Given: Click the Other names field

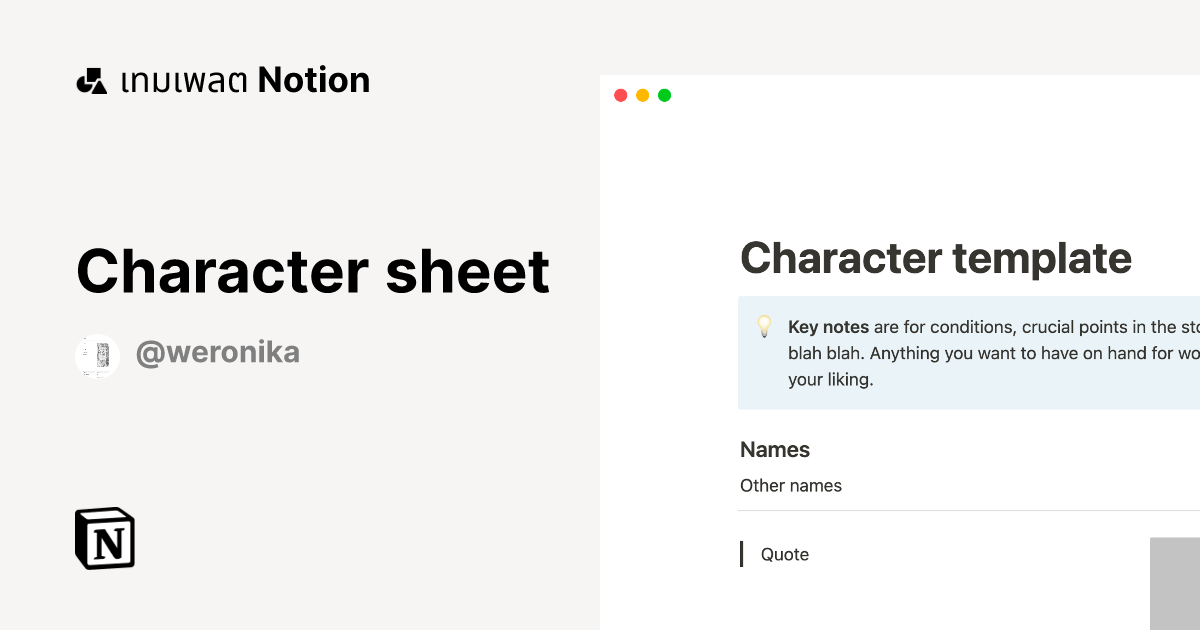Looking at the screenshot, I should [x=791, y=485].
